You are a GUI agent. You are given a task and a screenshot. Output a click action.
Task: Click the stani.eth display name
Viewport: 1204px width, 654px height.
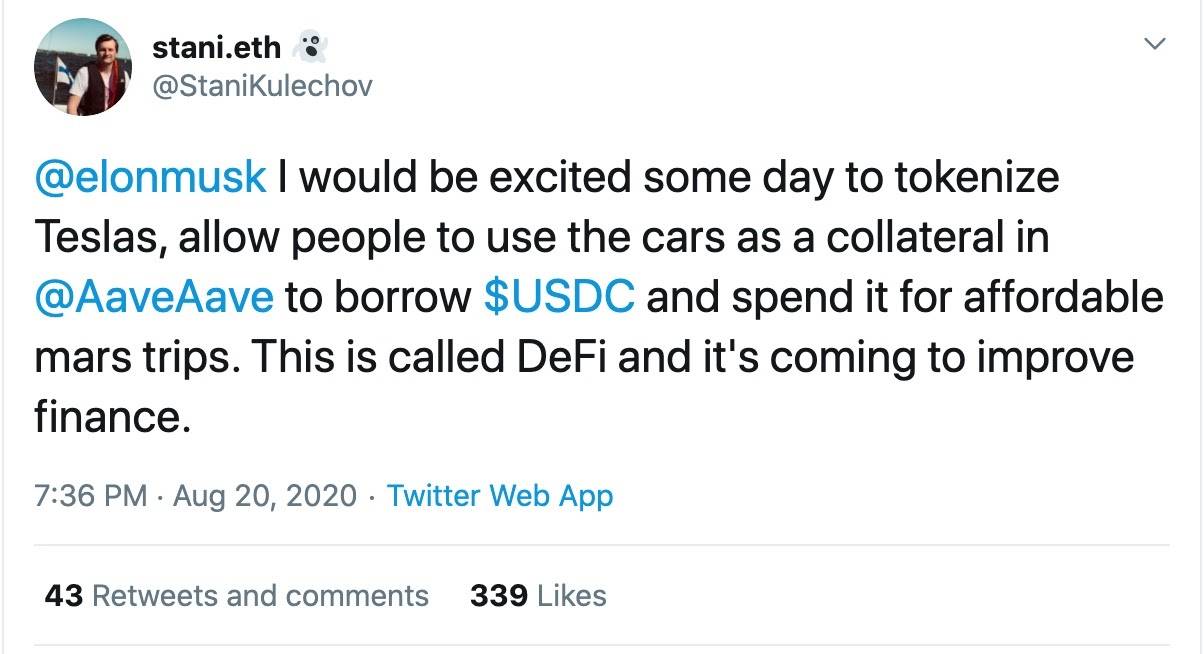click(x=216, y=47)
